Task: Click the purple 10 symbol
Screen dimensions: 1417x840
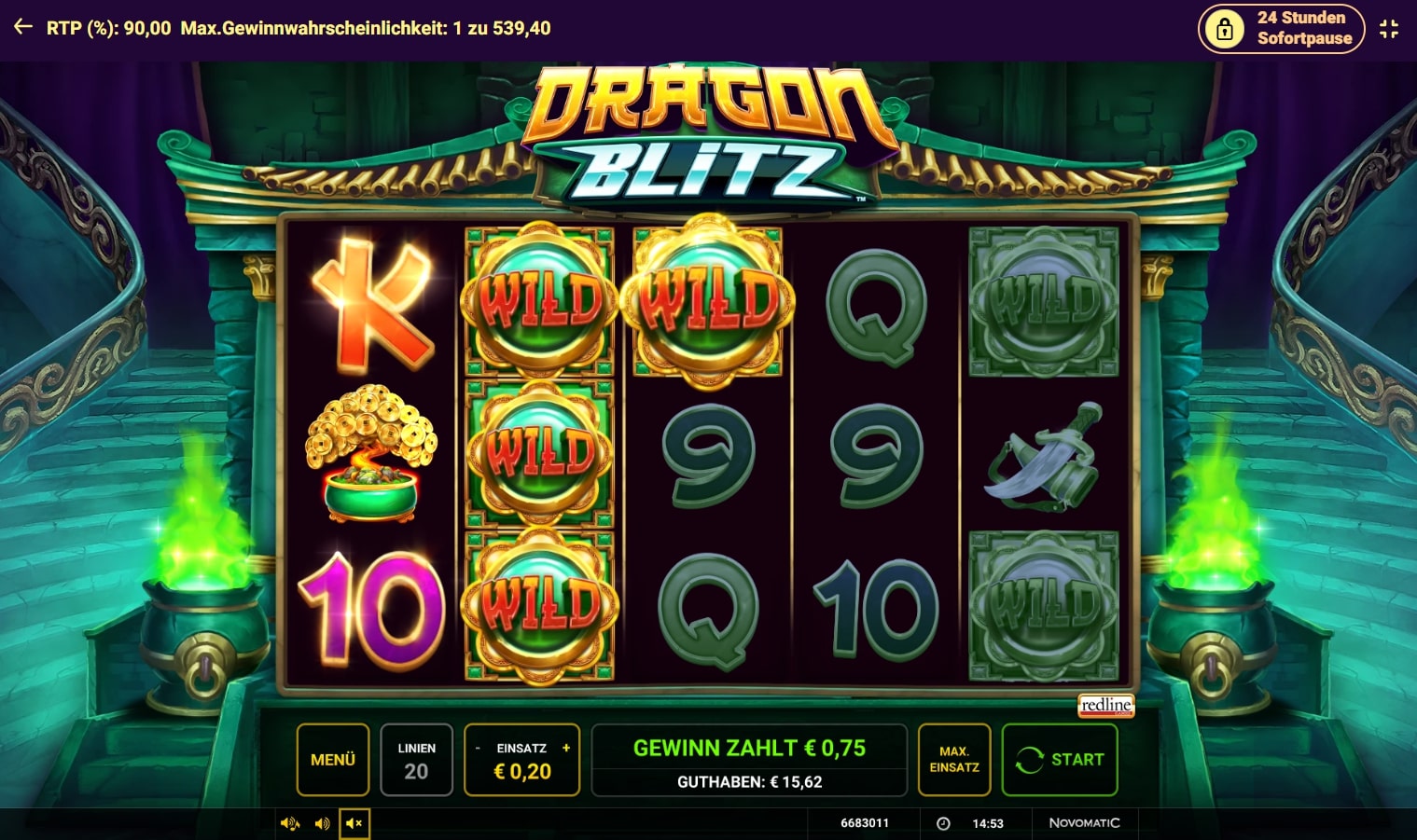Action: pos(370,610)
